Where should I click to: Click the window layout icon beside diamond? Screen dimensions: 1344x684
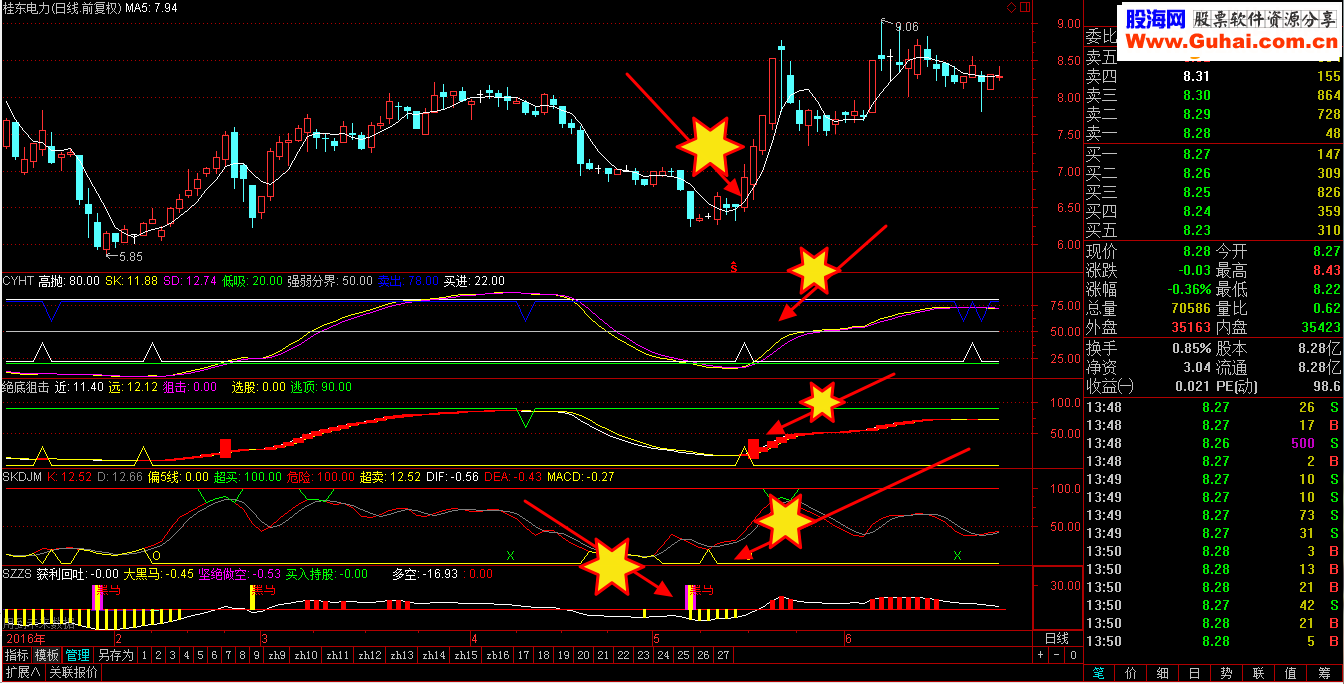(1024, 7)
